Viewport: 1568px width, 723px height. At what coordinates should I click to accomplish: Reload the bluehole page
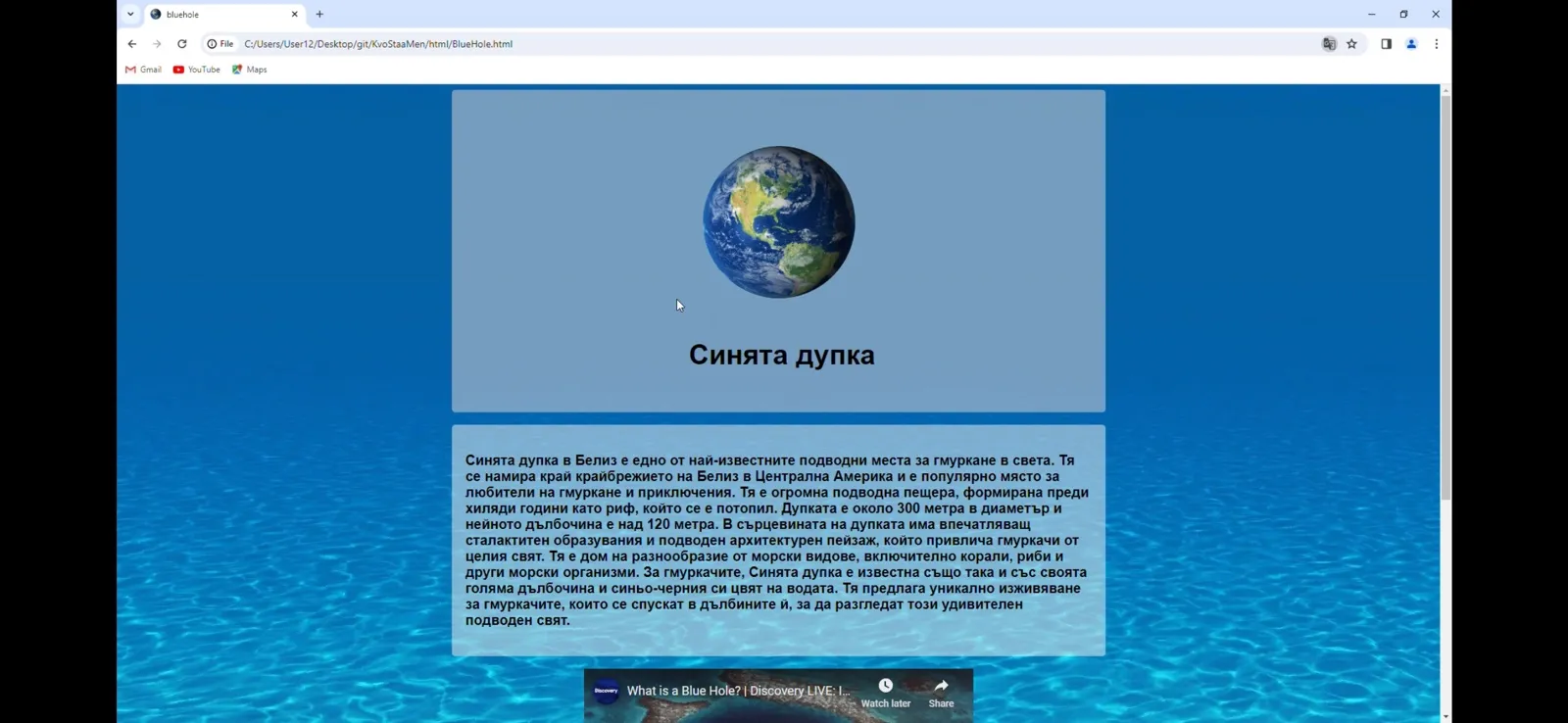(x=182, y=44)
